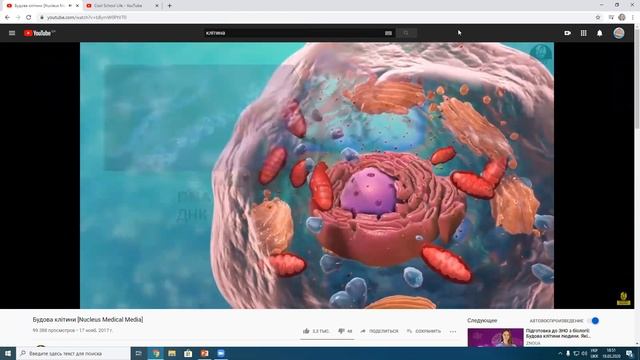Open Microsoft Store from the taskbar
Image resolution: width=640 pixels, height=360 pixels.
(x=188, y=353)
